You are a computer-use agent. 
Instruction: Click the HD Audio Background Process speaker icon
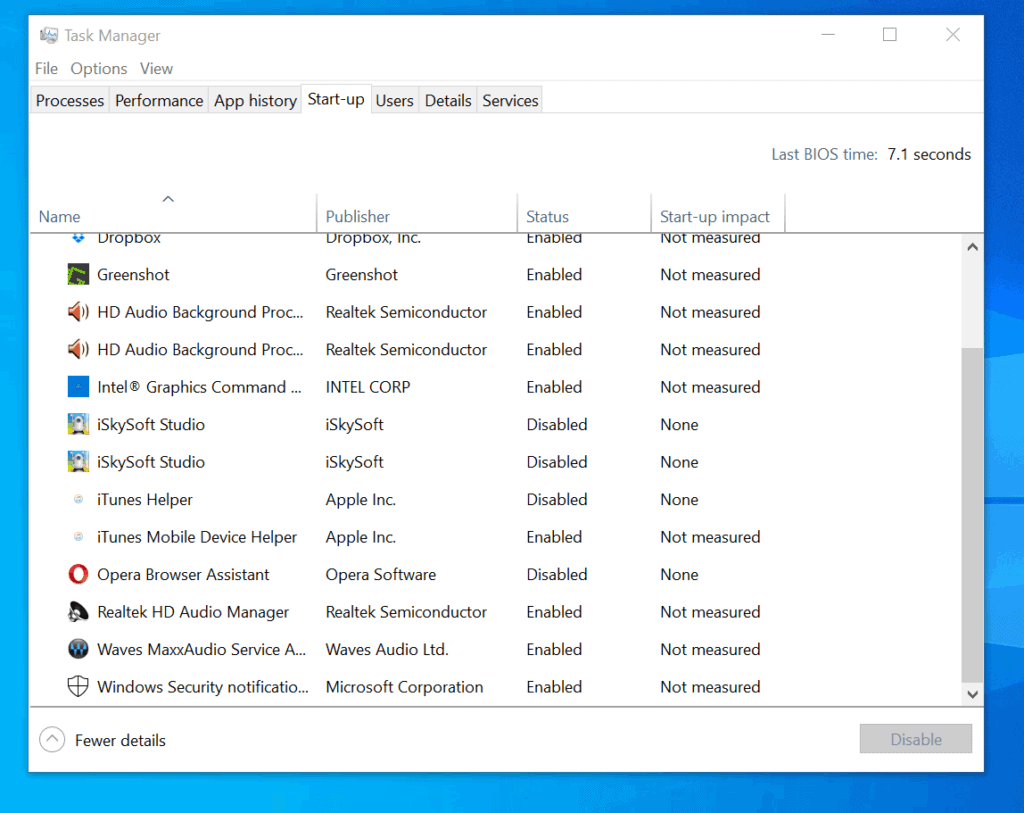click(79, 312)
